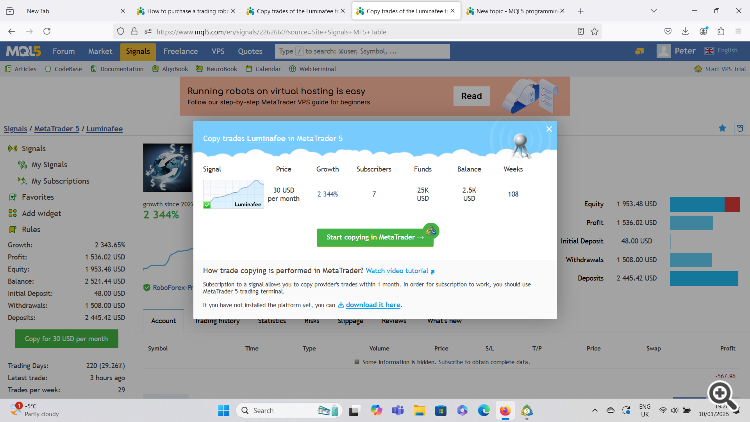Viewport: 750px width, 422px height.
Task: Close the Copy trades Luminafee dialog
Action: 549,129
